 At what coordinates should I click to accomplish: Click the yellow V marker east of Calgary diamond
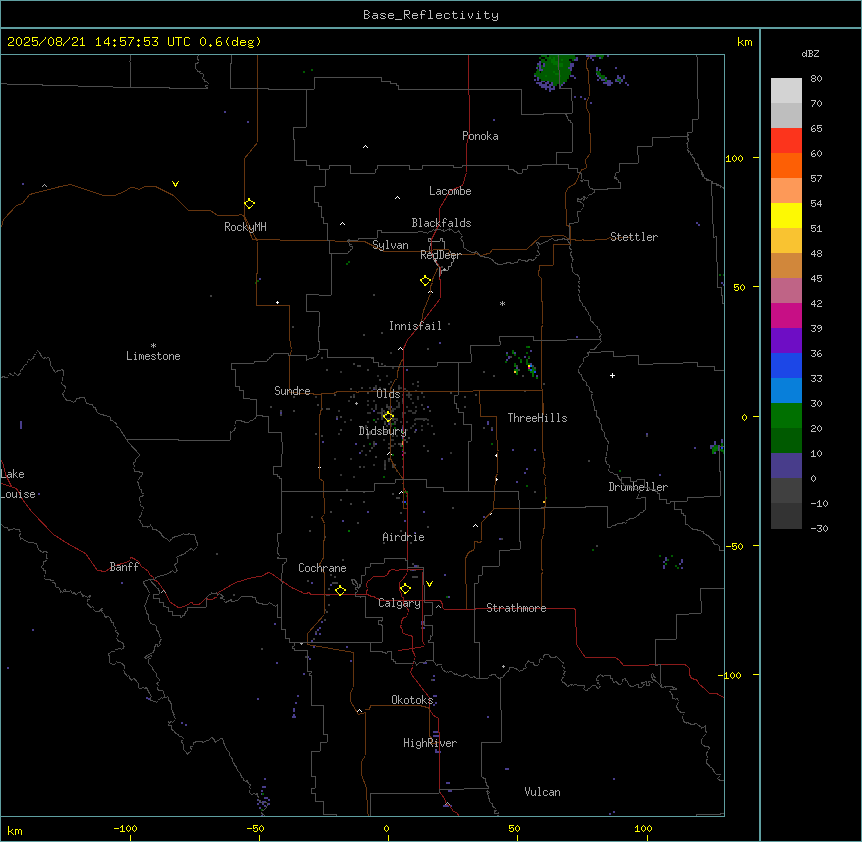(429, 584)
